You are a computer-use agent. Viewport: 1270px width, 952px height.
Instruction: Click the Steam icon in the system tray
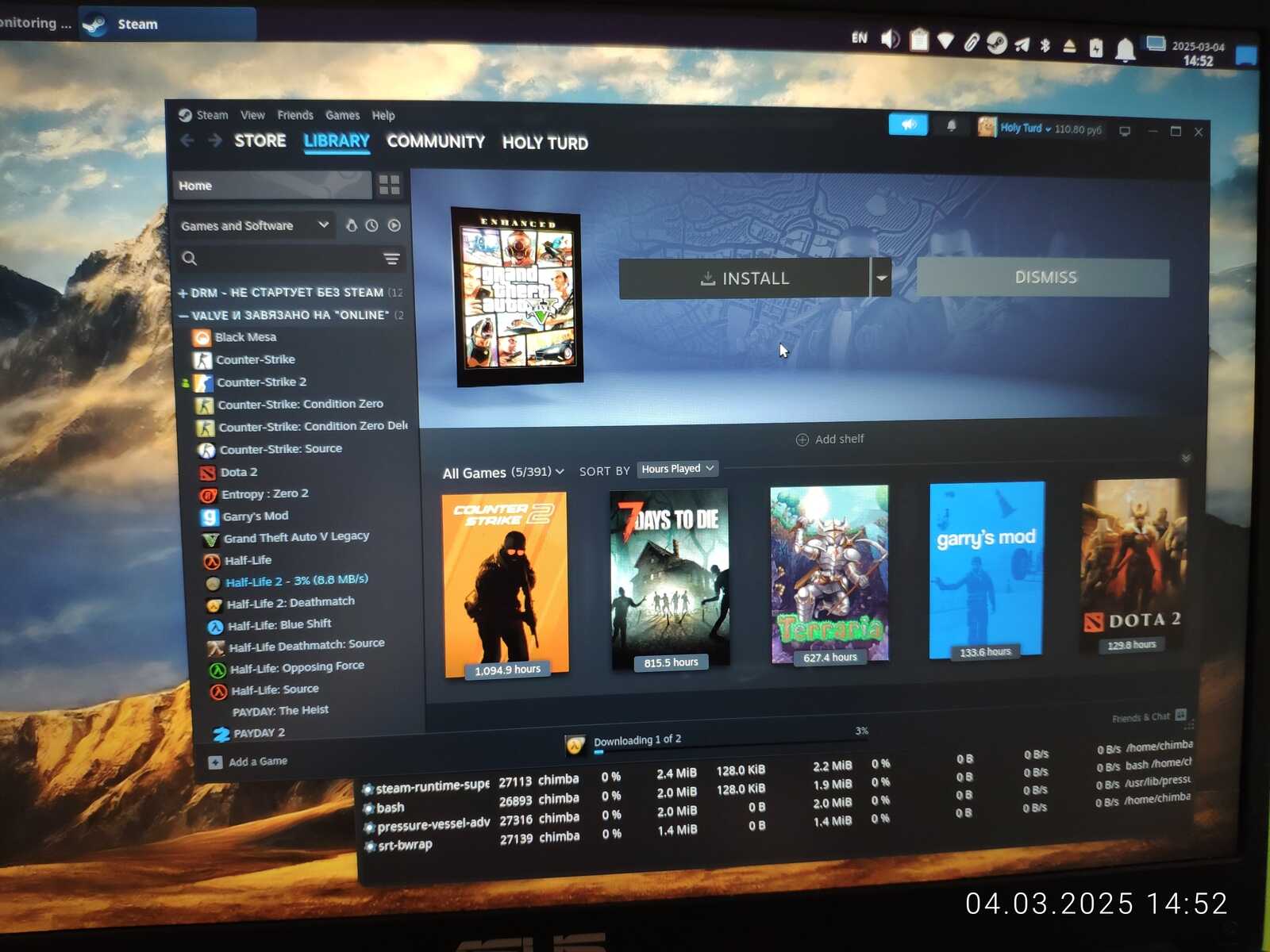(x=997, y=43)
